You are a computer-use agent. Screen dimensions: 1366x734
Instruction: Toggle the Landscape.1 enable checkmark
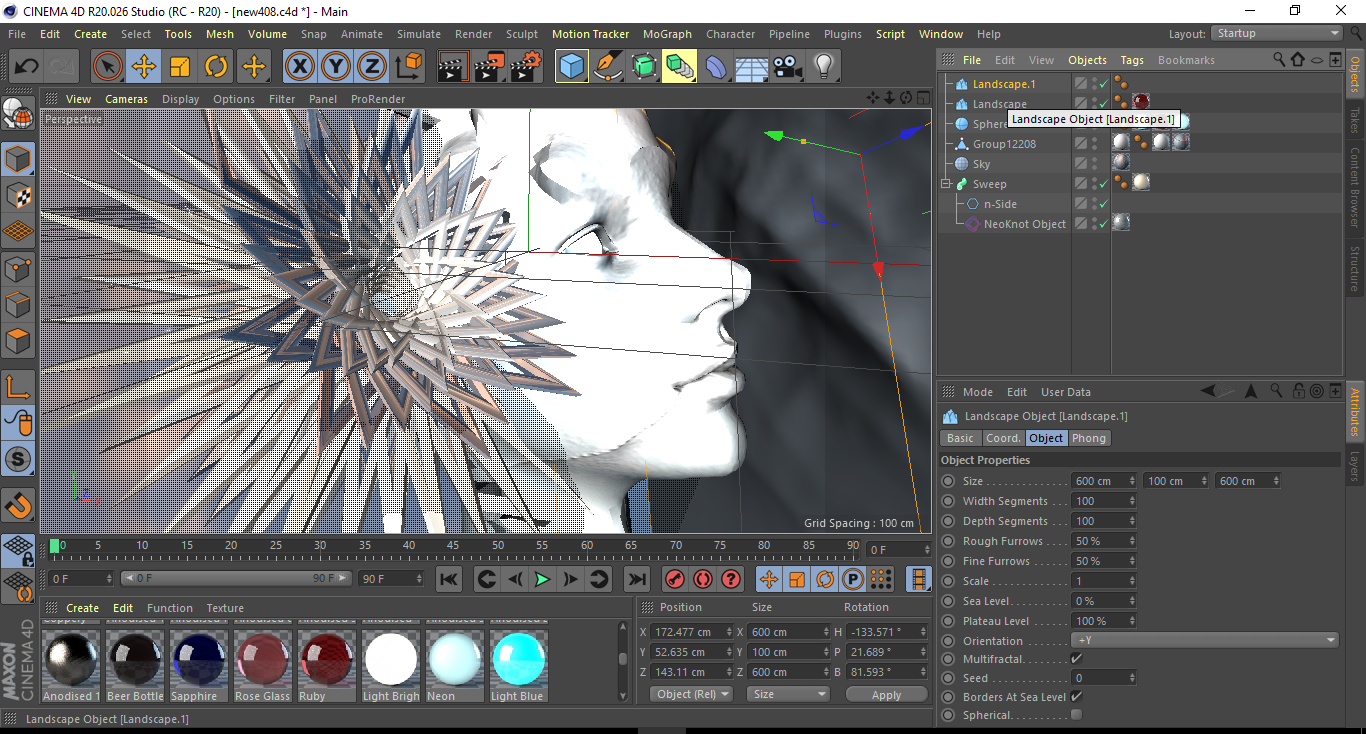pos(1102,84)
